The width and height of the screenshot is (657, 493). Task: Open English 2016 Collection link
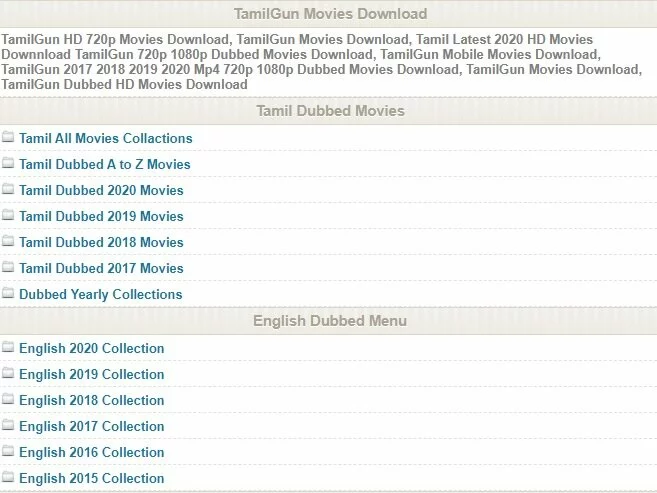click(x=92, y=452)
